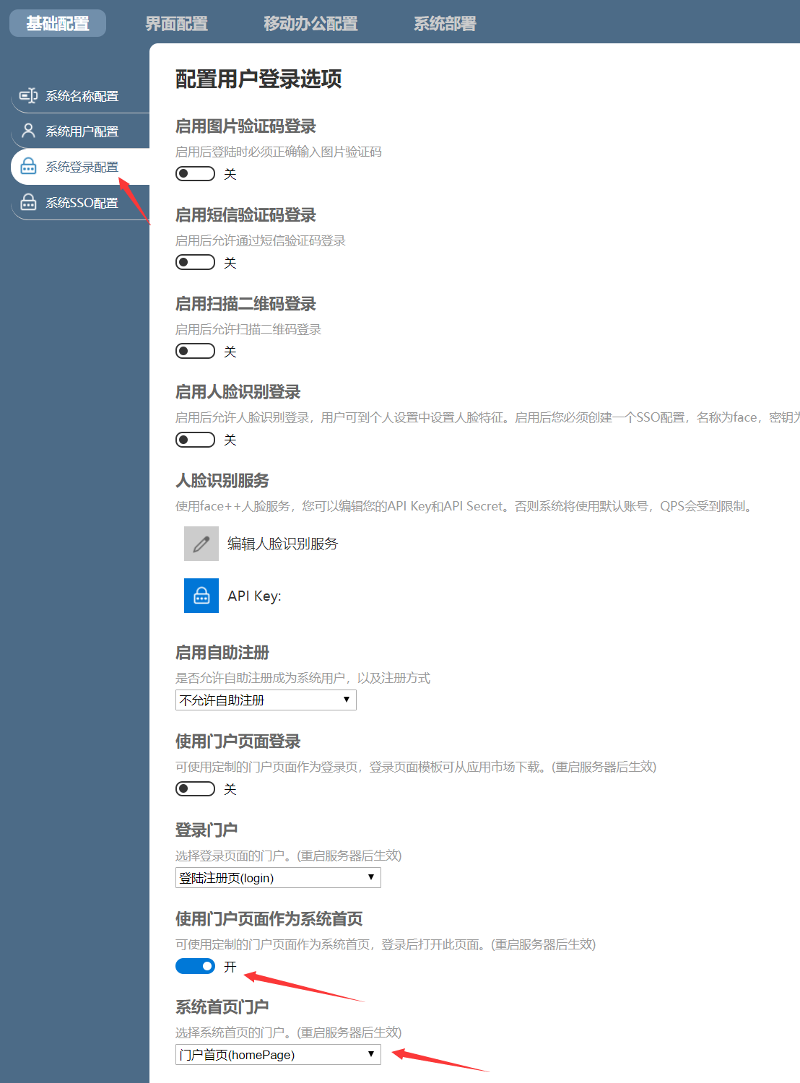Click the 编辑人脸识别服务 link text
This screenshot has height=1083, width=800.
point(282,544)
